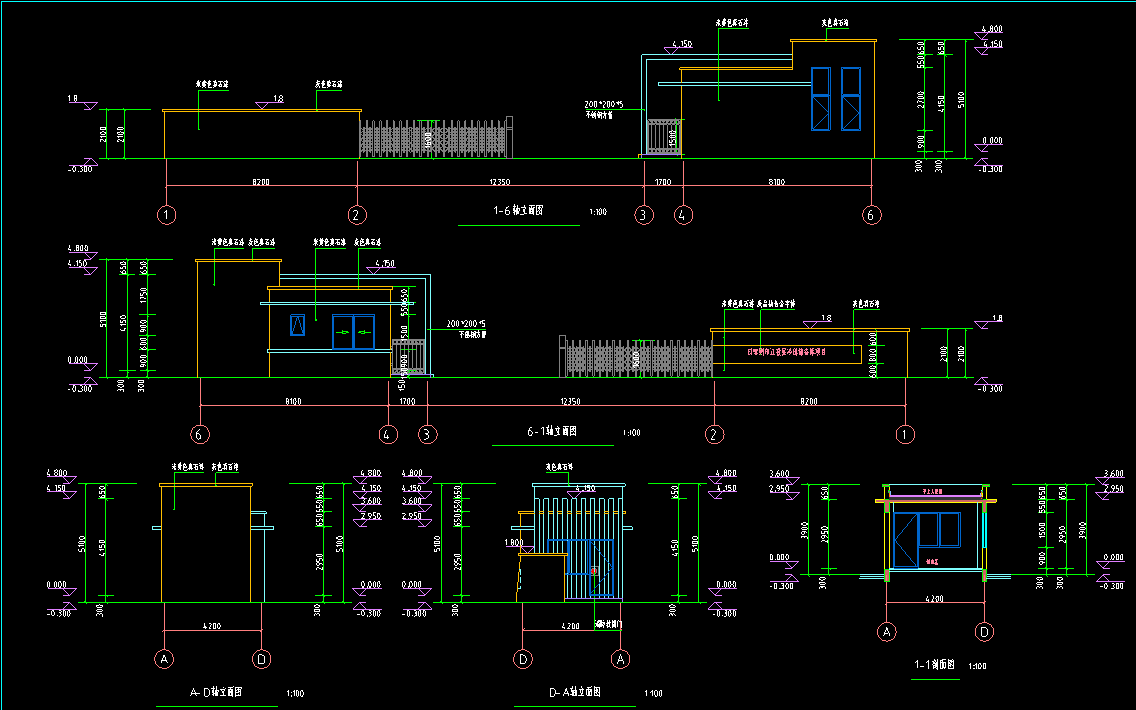
Task: Click the sliding gate in 1-6 elevation
Action: [435, 138]
